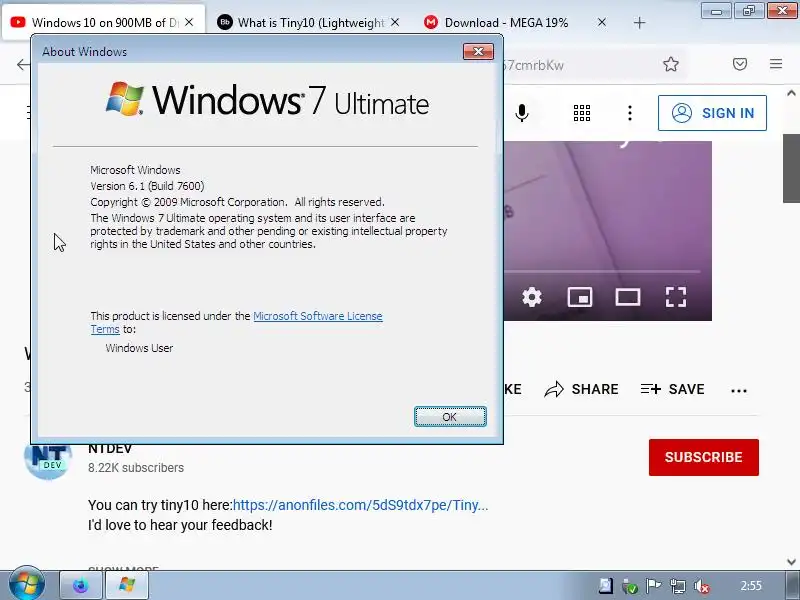This screenshot has width=800, height=600.
Task: Open video player settings gear
Action: (532, 297)
